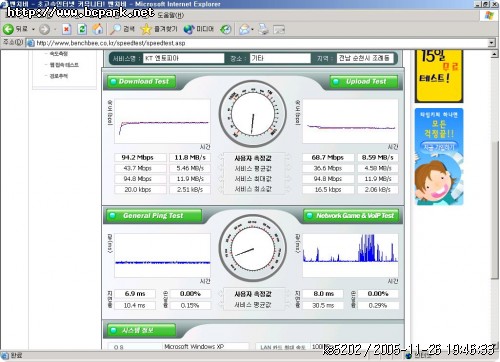Click the Mail envelope toolbar icon
Image resolution: width=500 pixels, height=362 pixels.
[244, 30]
